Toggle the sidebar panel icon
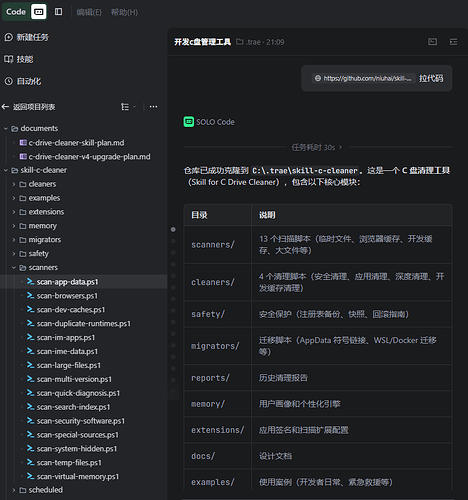468x500 pixels. pos(59,12)
